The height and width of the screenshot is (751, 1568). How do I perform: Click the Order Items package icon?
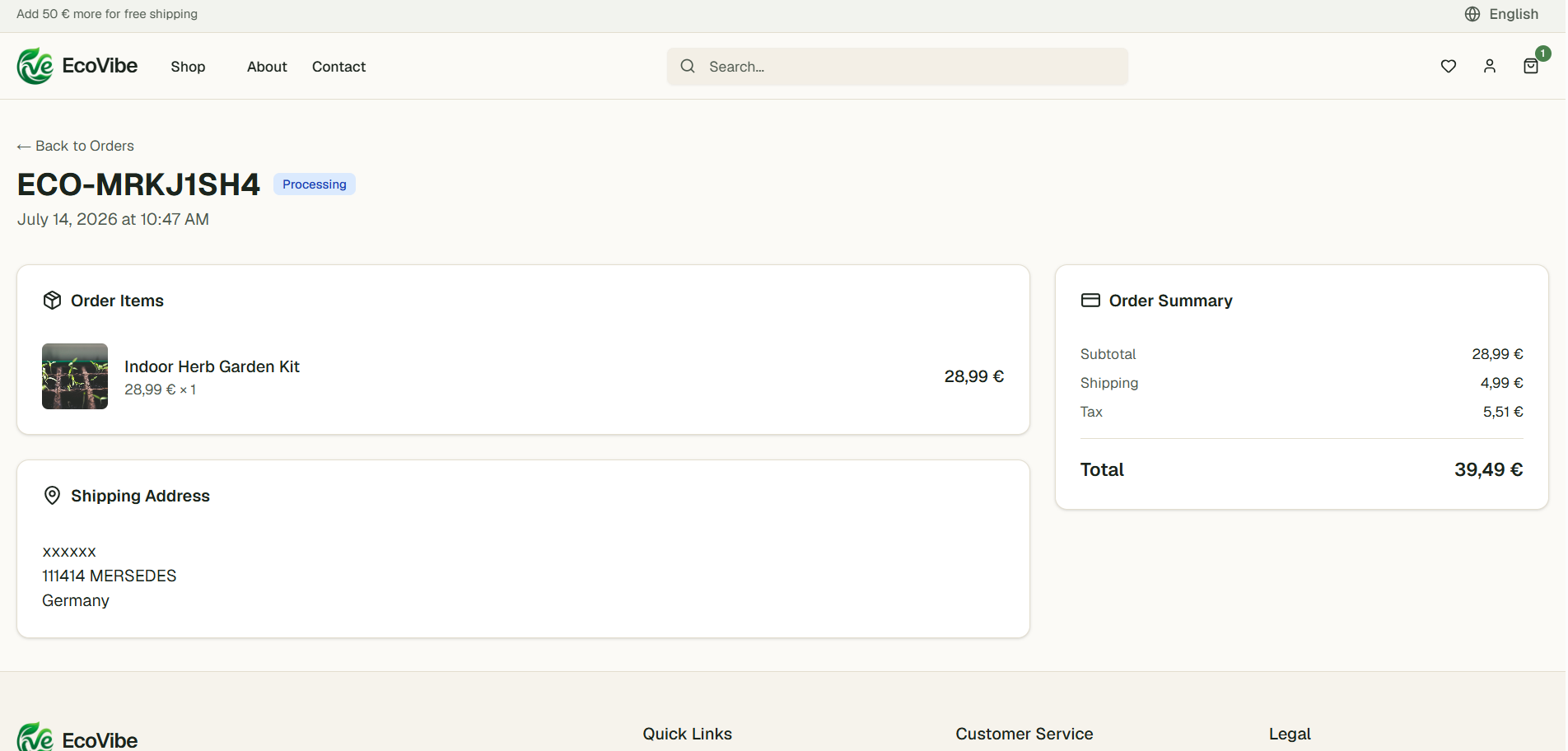pyautogui.click(x=52, y=301)
